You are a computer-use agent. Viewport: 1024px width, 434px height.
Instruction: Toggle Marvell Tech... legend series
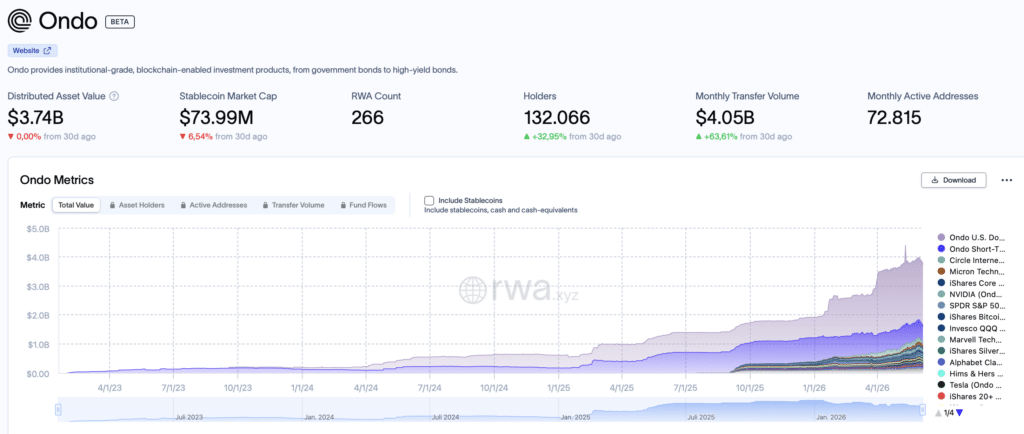(x=972, y=339)
